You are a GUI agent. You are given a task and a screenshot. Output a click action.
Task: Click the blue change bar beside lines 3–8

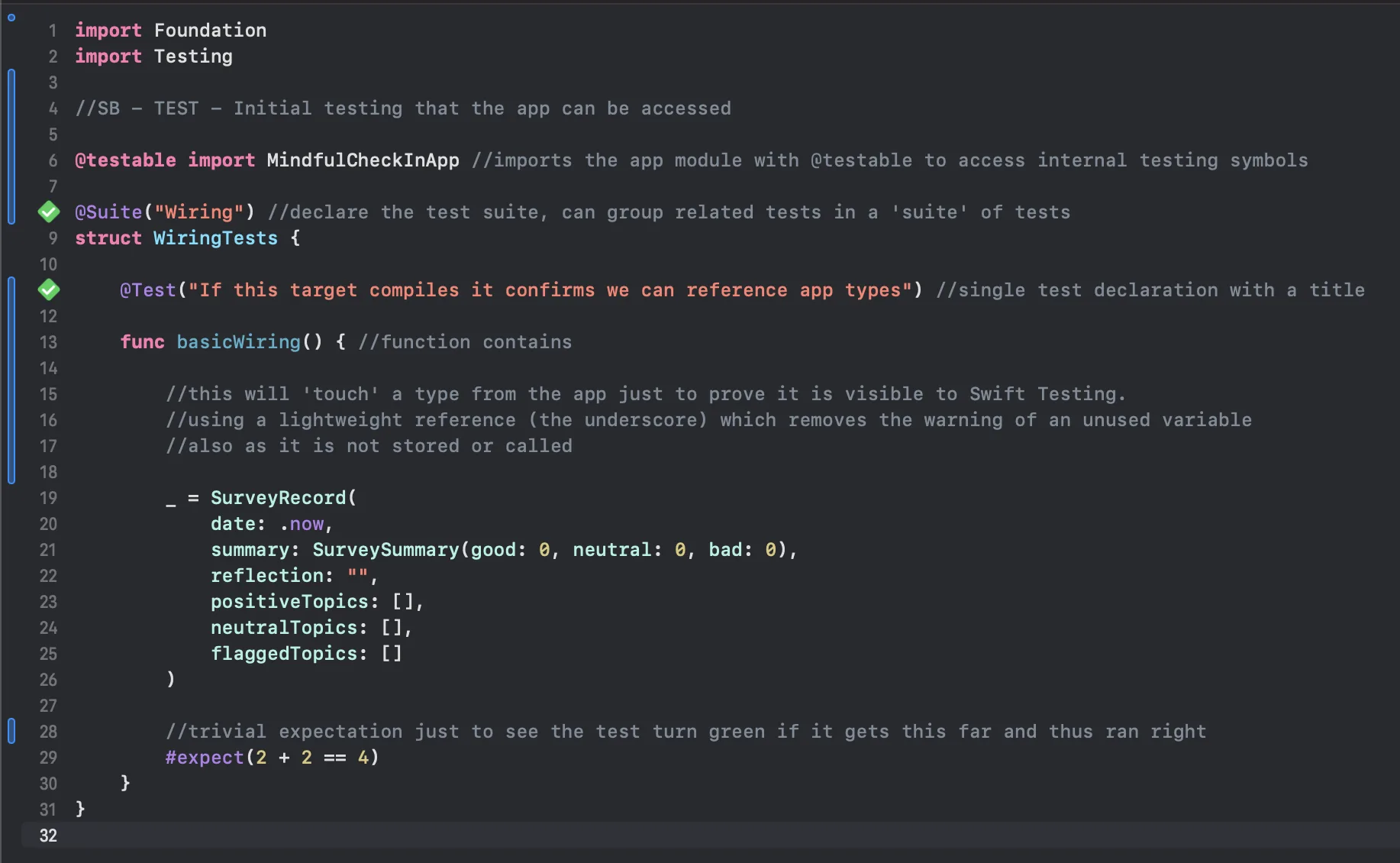tap(11, 147)
